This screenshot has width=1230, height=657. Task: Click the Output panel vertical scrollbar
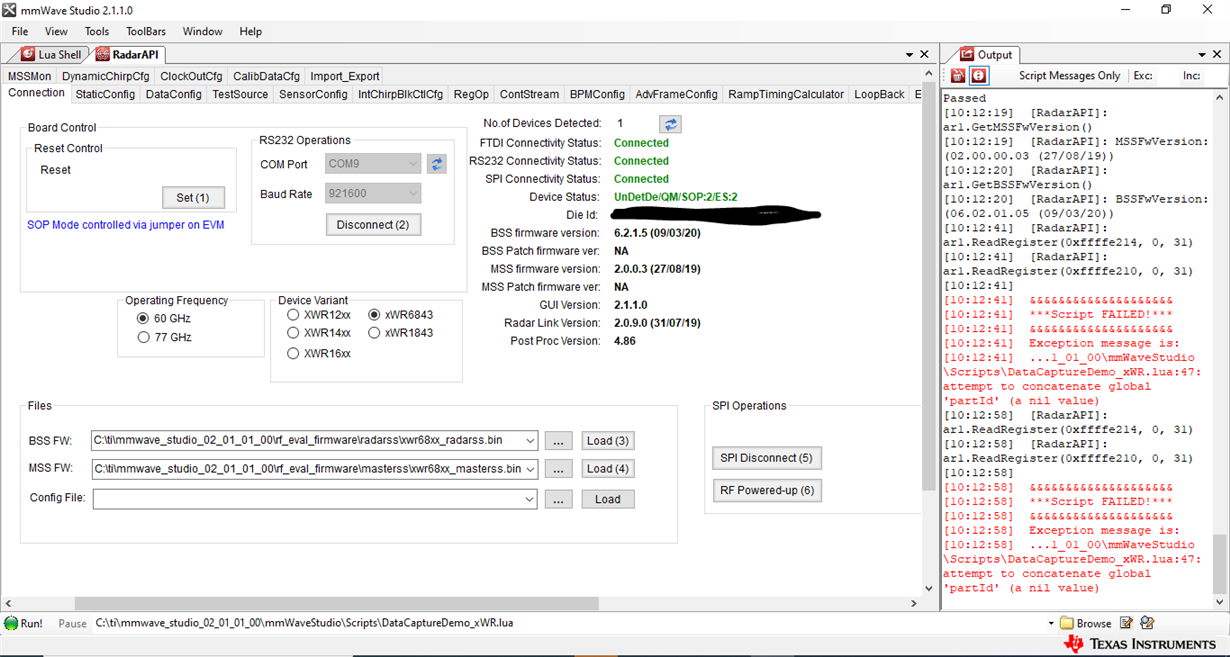coord(1219,564)
